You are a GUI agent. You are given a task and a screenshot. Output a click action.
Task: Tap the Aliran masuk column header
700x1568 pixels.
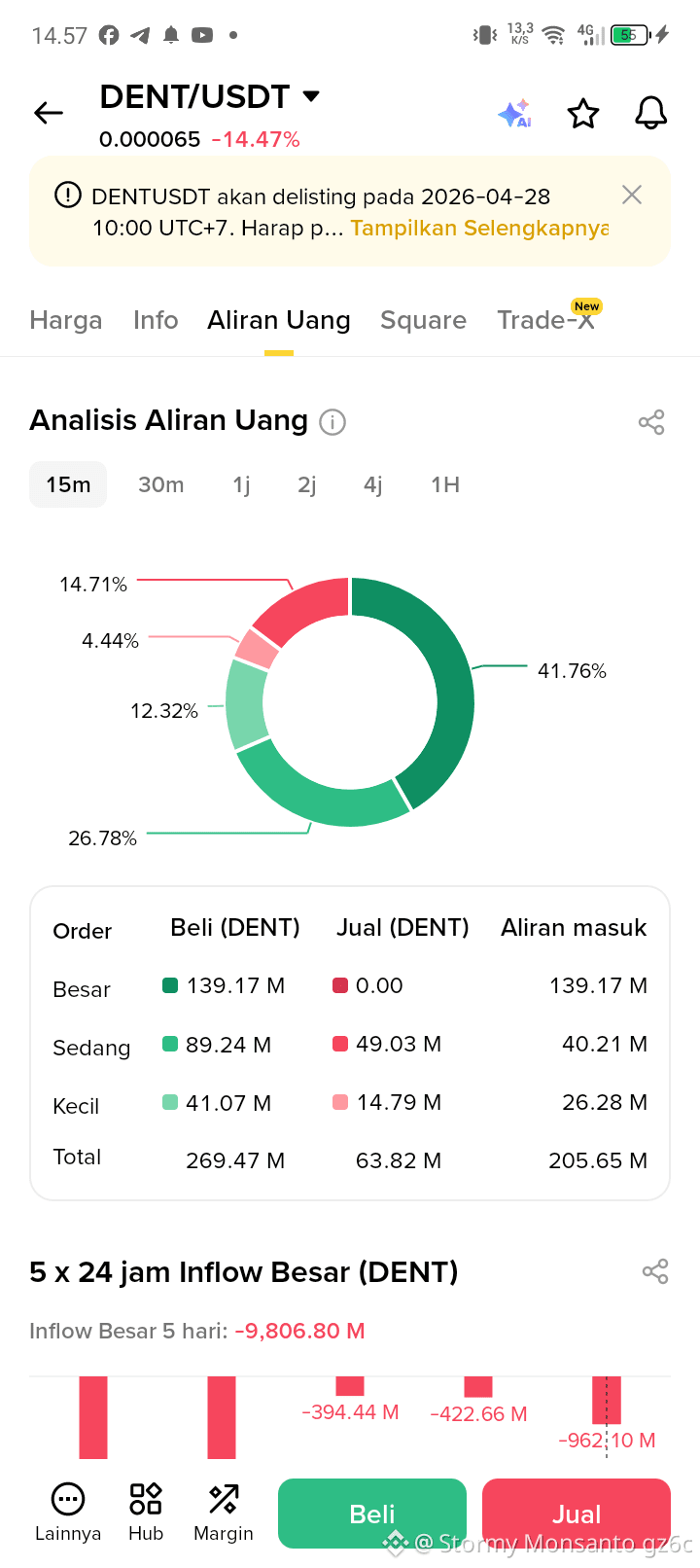(x=574, y=928)
